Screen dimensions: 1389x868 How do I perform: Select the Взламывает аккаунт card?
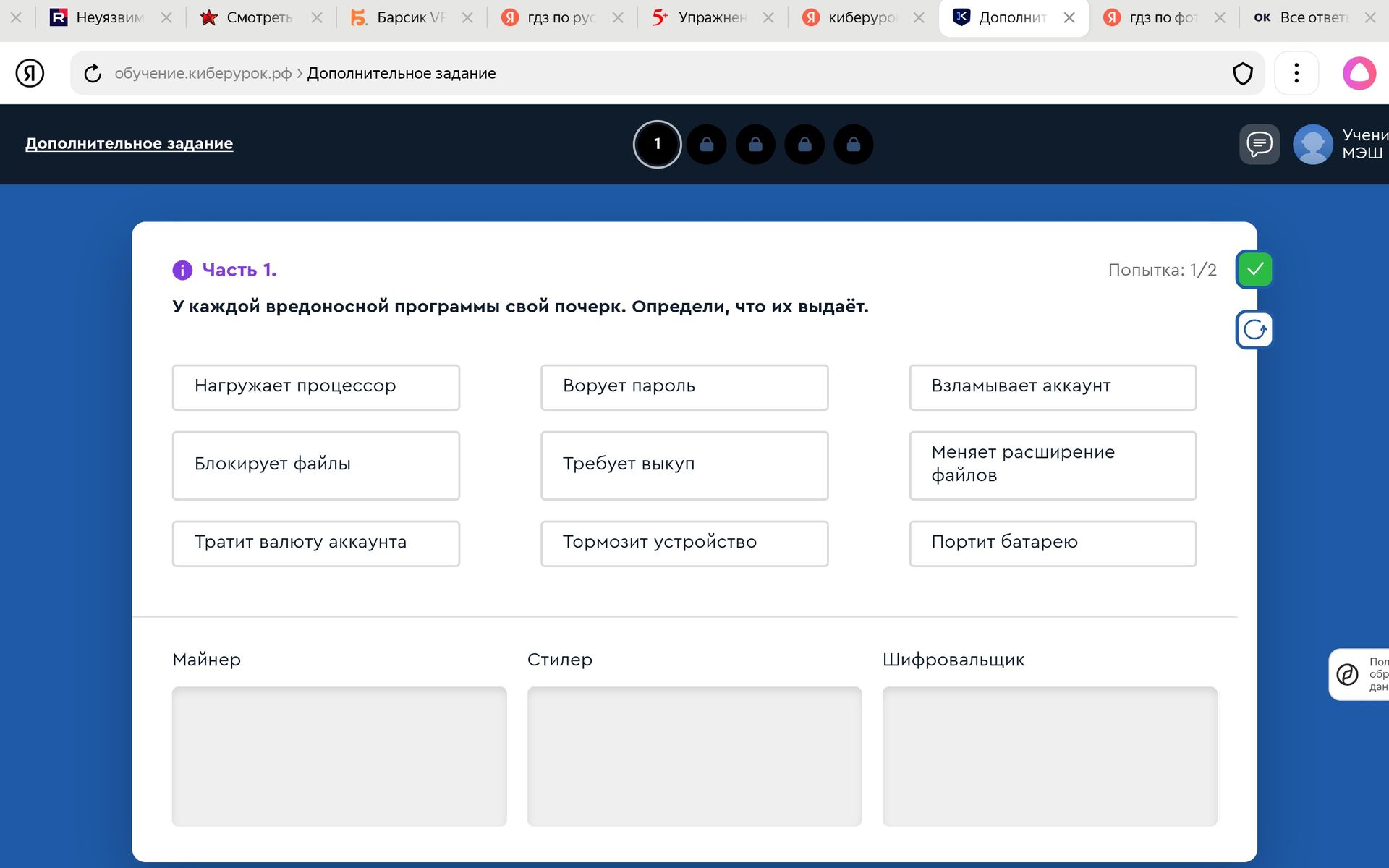tap(1053, 387)
